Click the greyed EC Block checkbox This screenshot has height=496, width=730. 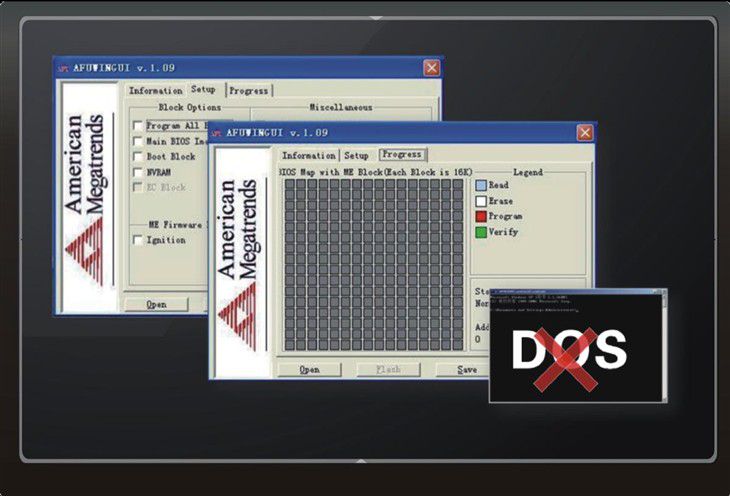point(138,187)
